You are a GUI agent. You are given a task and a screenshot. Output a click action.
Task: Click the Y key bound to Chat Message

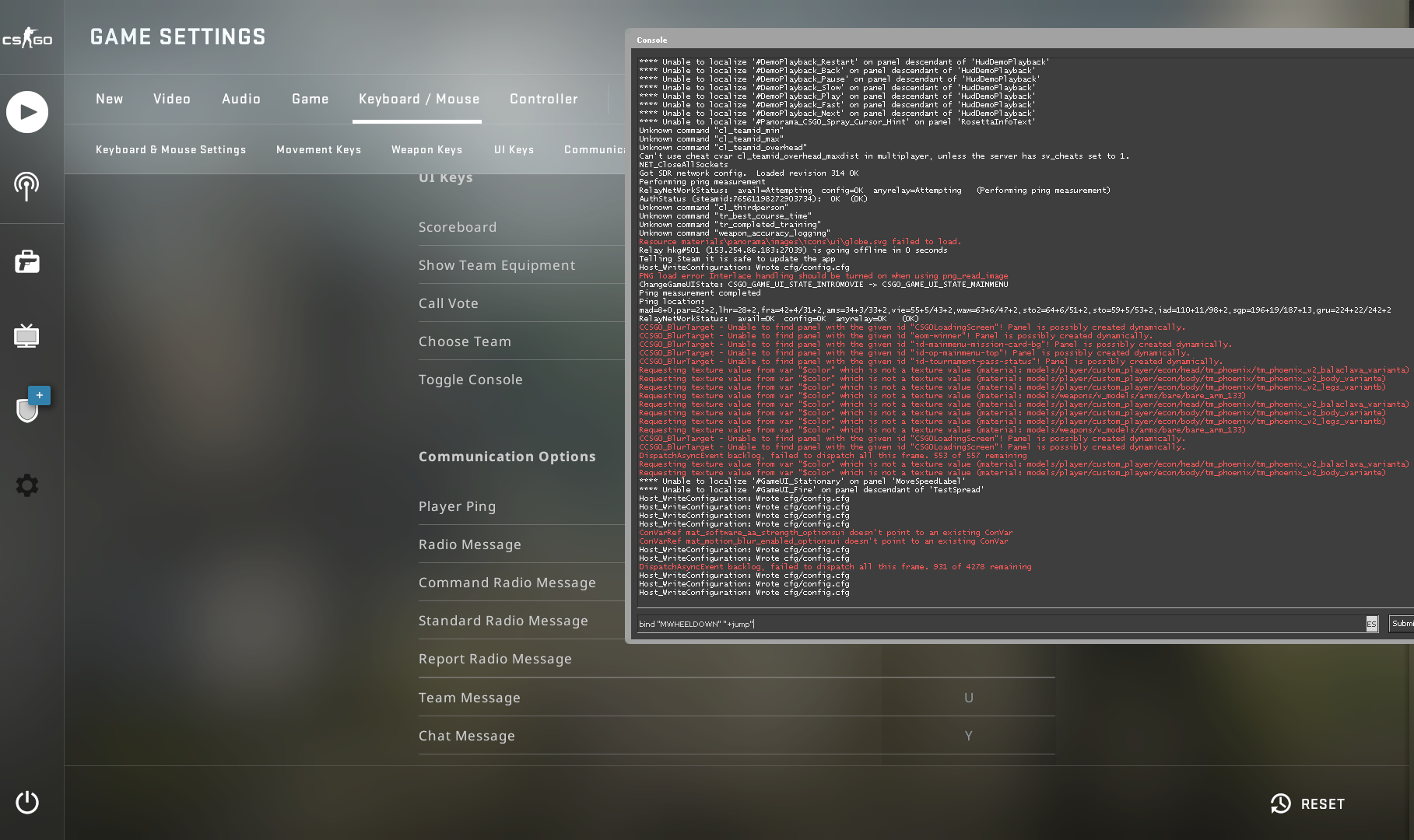point(969,736)
